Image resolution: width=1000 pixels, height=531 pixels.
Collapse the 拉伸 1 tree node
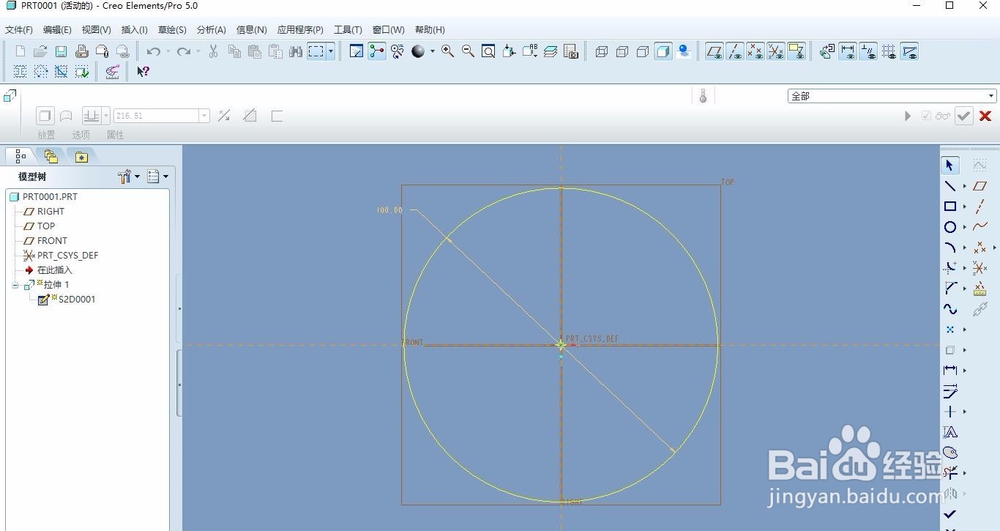point(15,285)
